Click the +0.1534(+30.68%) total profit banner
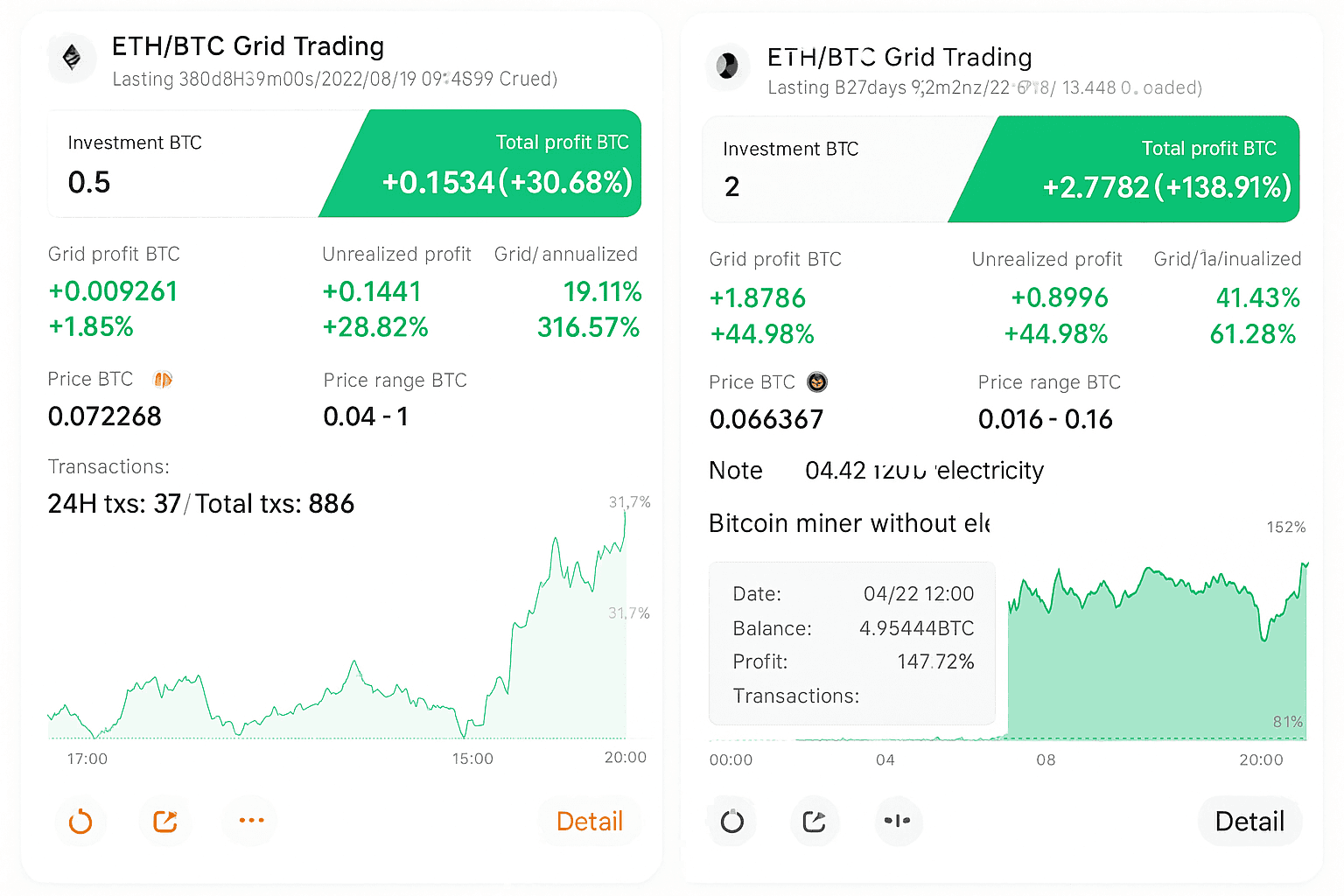 point(480,164)
